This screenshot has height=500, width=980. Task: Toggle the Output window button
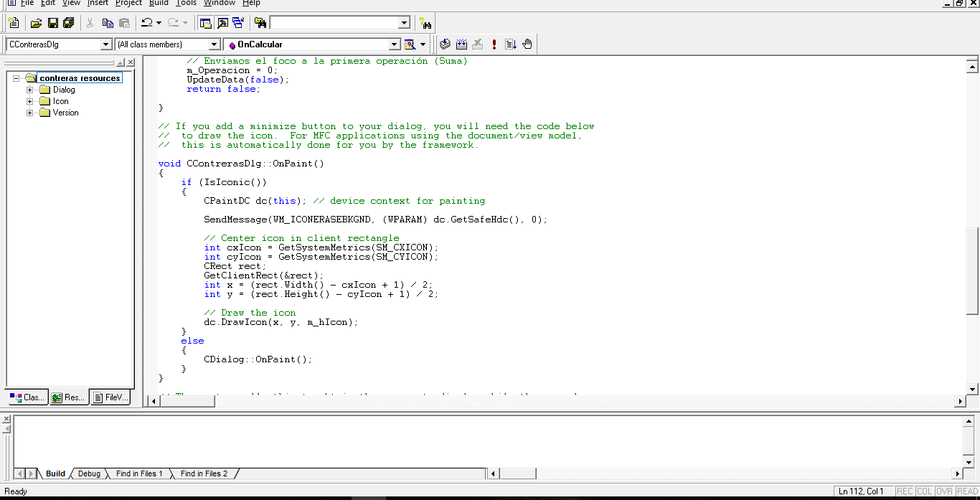(x=222, y=23)
